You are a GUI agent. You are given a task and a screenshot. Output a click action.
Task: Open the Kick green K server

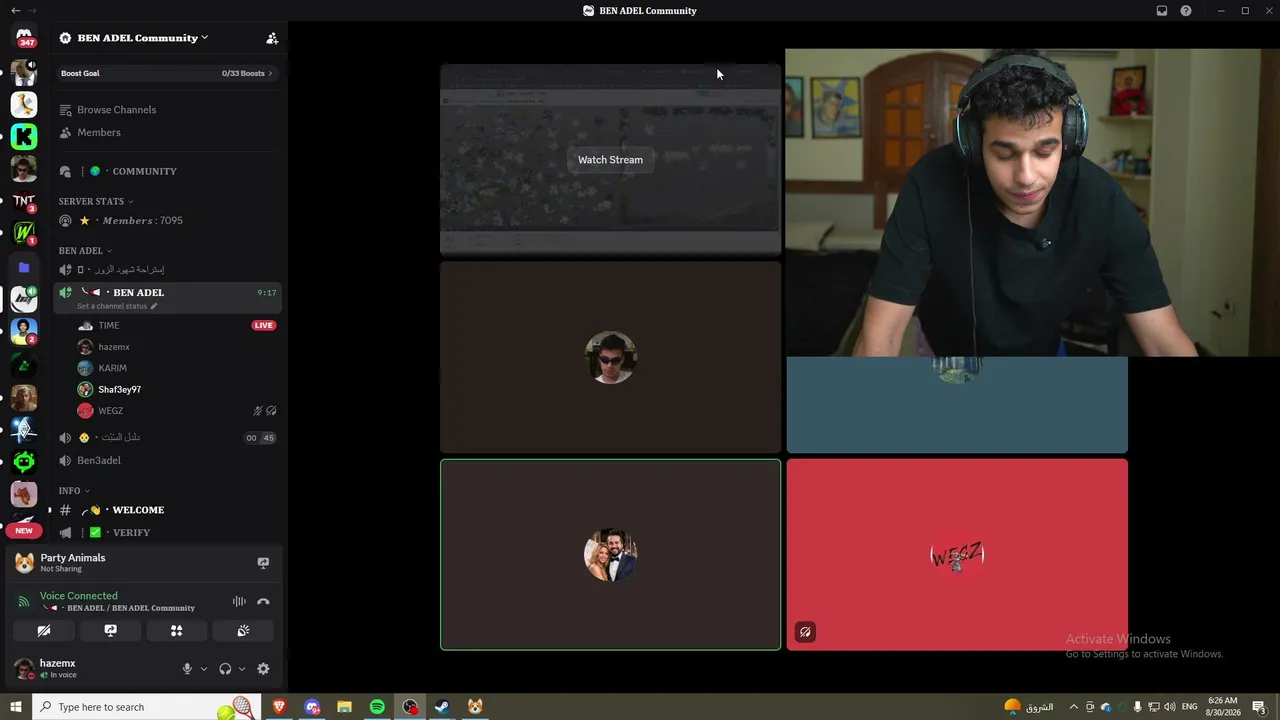point(24,136)
